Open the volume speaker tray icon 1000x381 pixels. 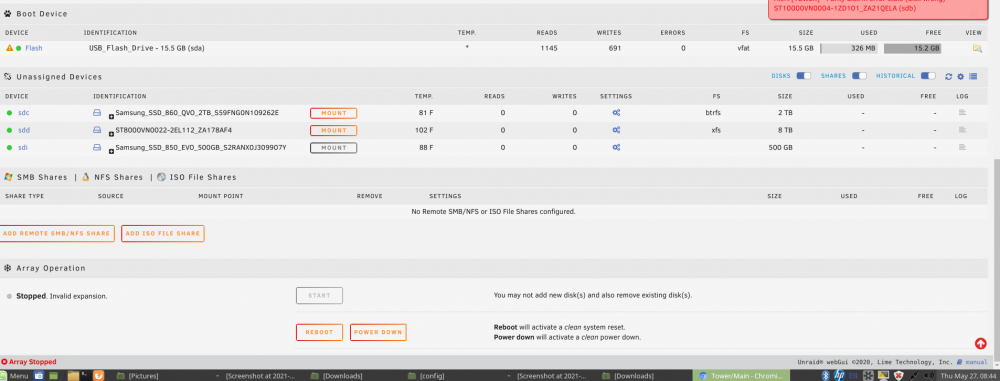tap(929, 376)
